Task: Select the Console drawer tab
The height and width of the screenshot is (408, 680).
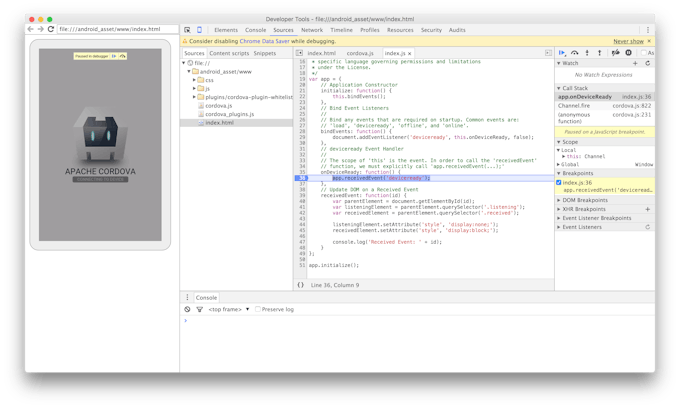Action: [206, 298]
